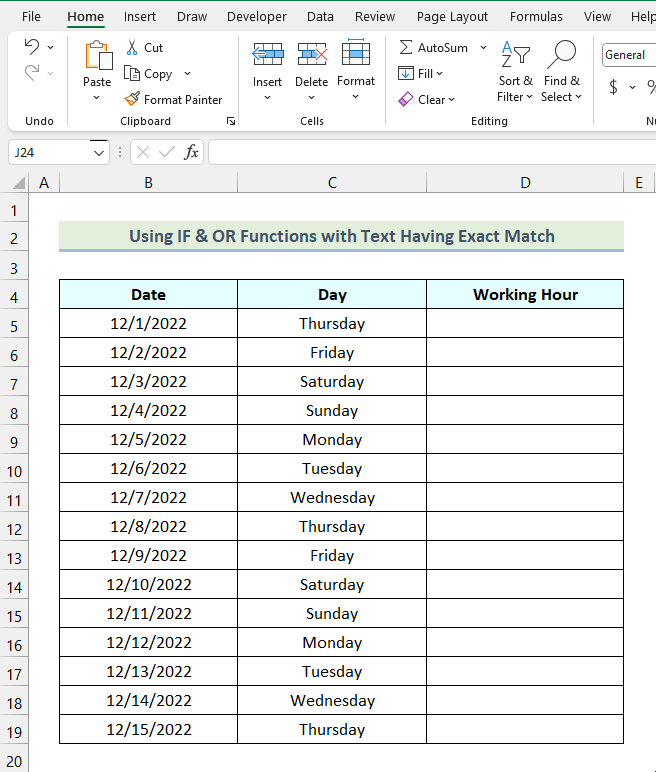The image size is (656, 772).
Task: Expand the Insert cells dropdown arrow
Action: (267, 97)
